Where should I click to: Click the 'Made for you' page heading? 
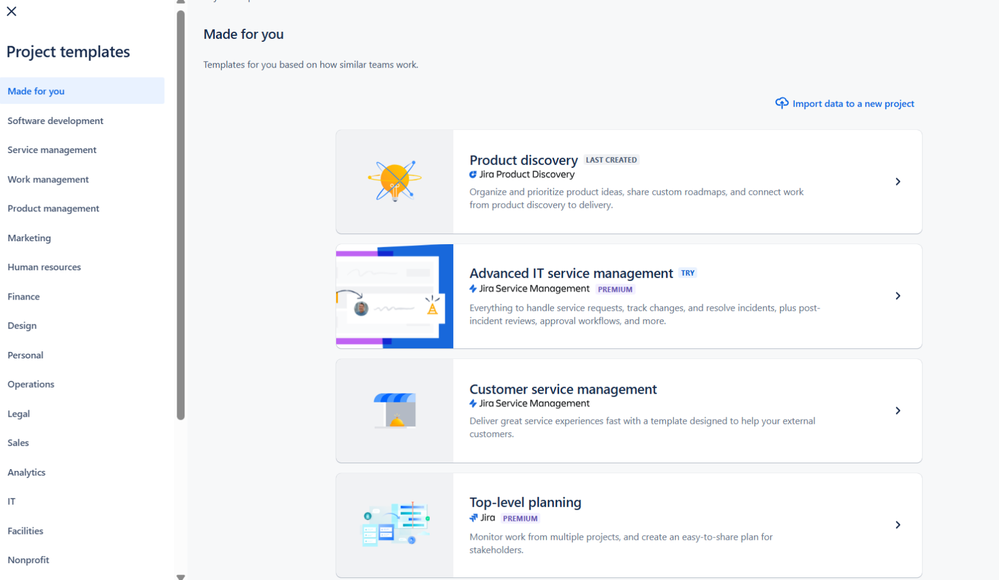point(243,34)
